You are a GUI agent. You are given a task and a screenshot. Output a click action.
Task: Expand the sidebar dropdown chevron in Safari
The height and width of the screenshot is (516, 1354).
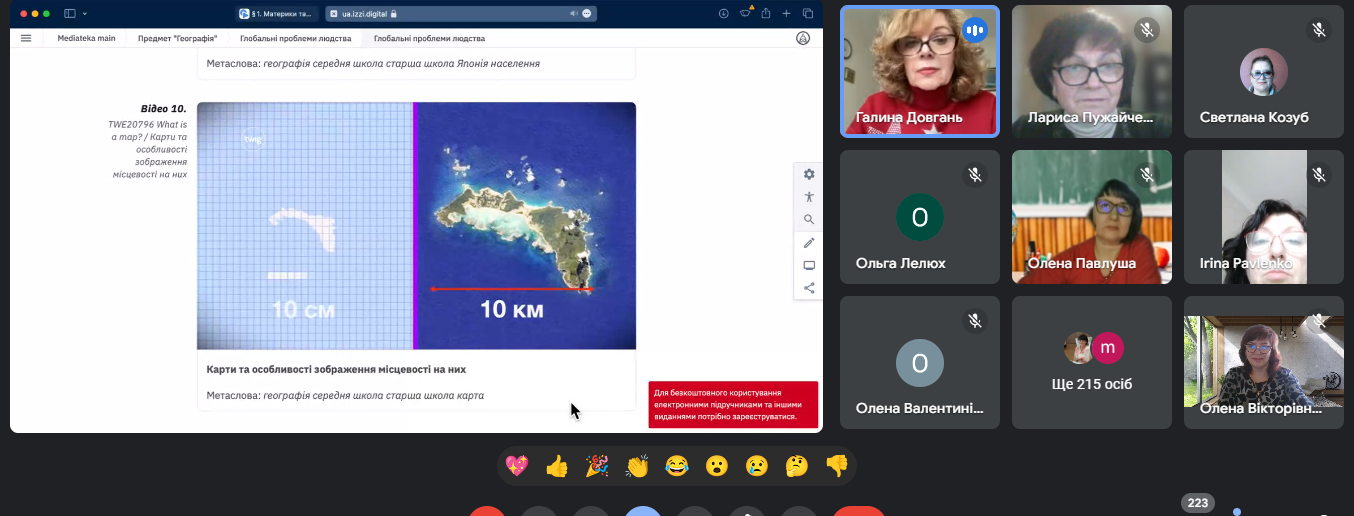(x=85, y=14)
